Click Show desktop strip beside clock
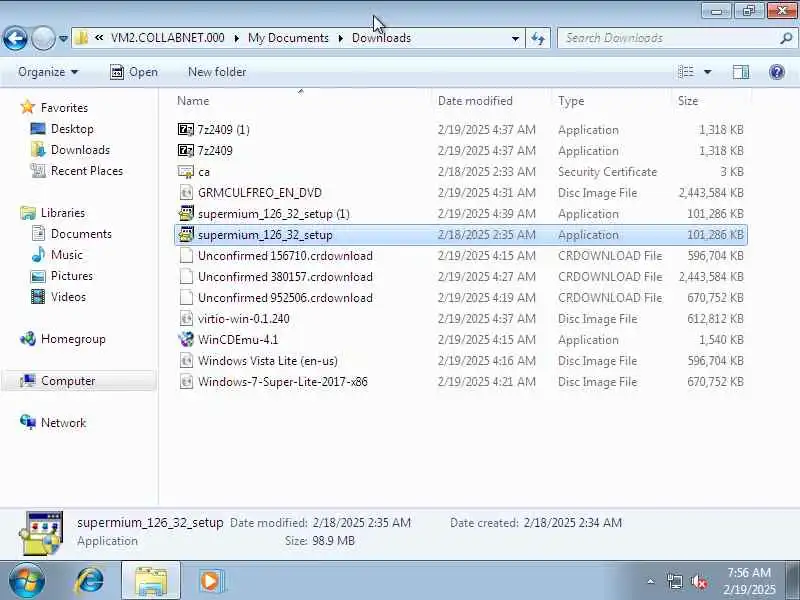 pos(794,581)
